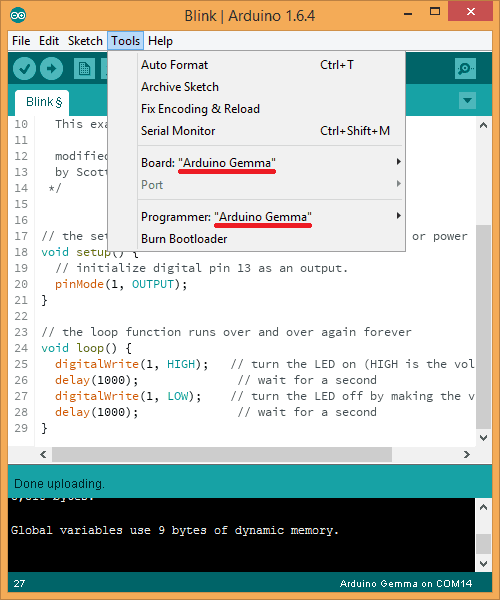The image size is (500, 600).
Task: Switch to the Blink sketch tab
Action: point(42,102)
